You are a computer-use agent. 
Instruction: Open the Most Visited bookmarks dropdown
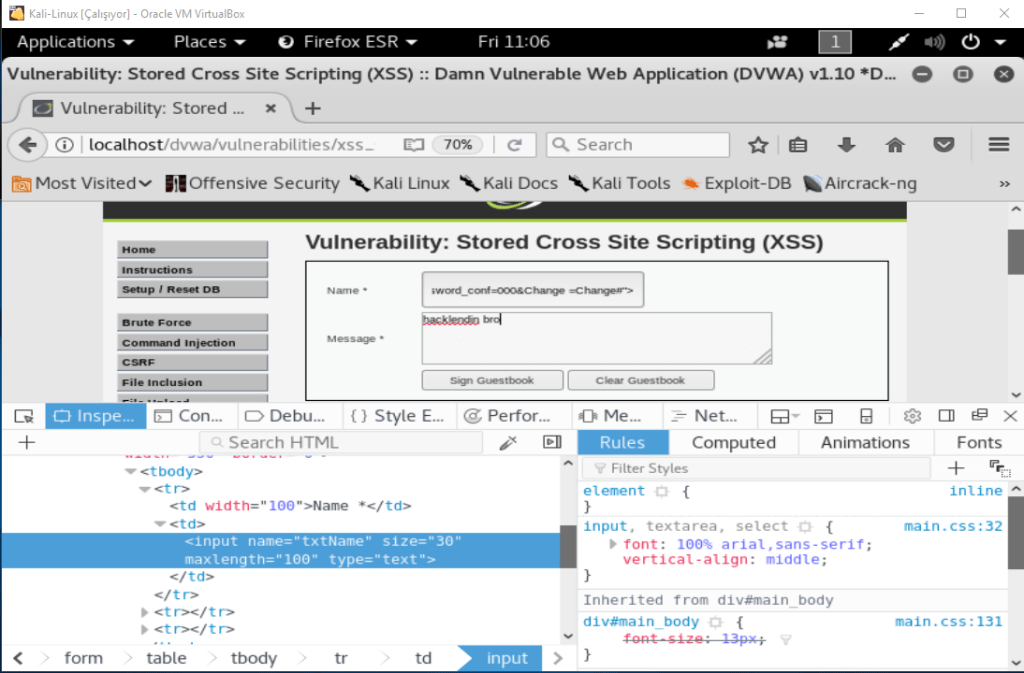click(x=82, y=183)
